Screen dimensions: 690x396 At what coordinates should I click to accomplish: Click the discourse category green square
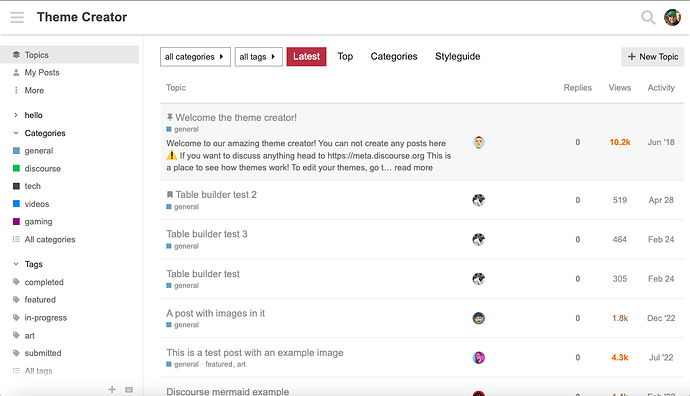tap(16, 169)
